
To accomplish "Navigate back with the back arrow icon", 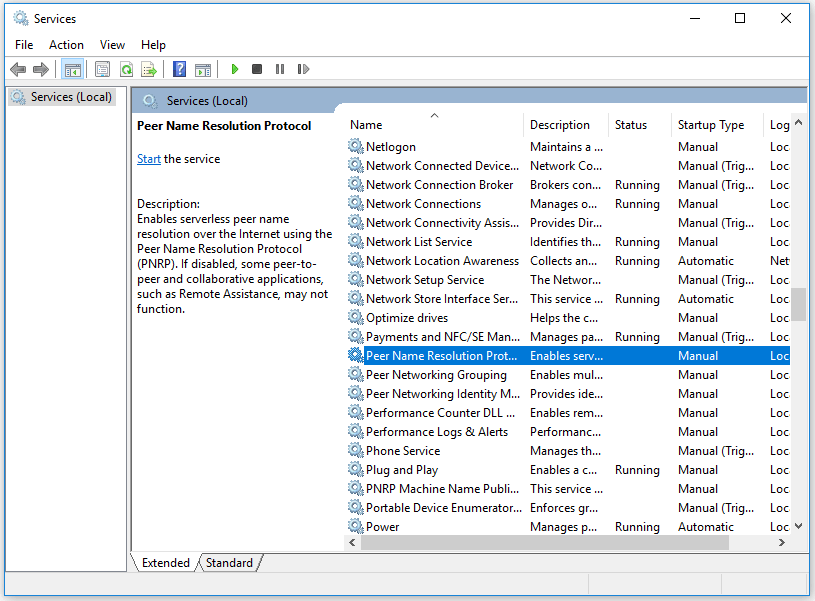I will (x=17, y=68).
